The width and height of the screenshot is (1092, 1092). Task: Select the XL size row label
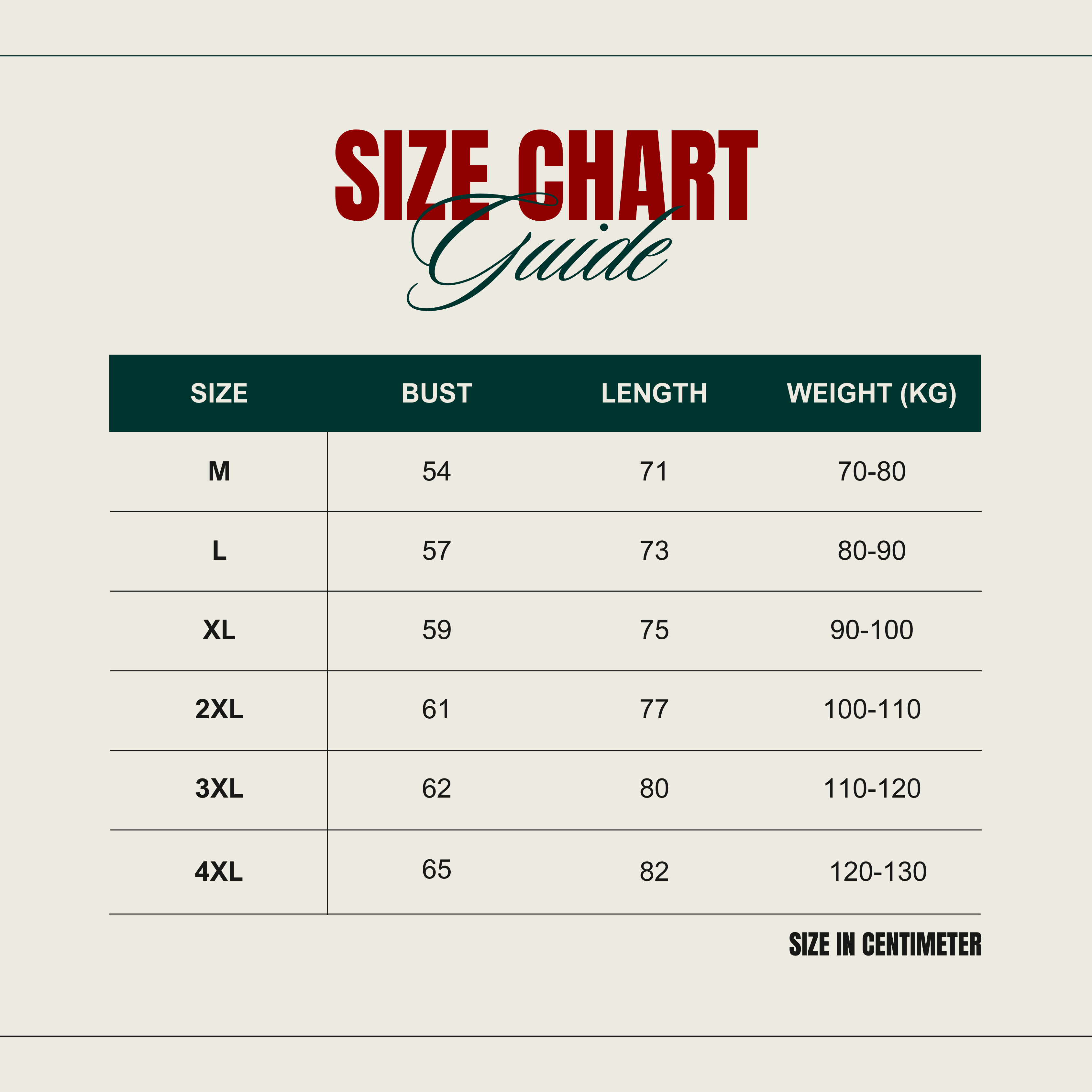[219, 630]
